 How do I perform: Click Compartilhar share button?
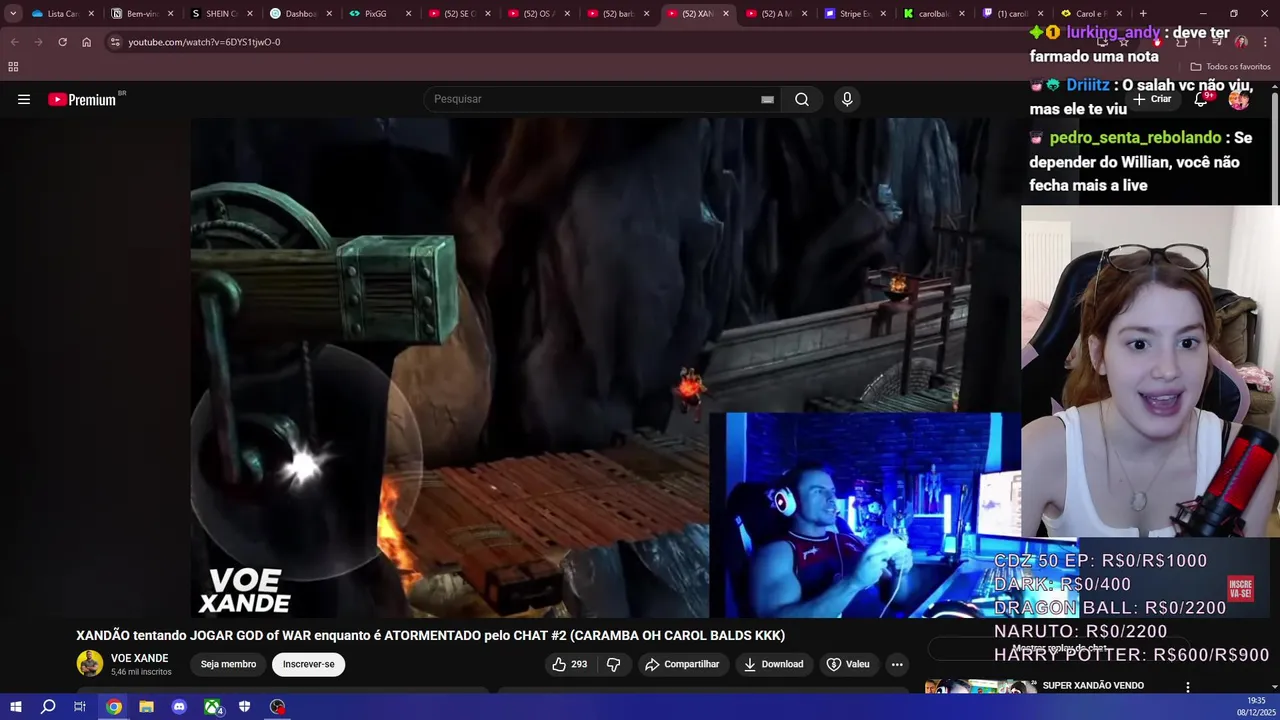(x=682, y=664)
